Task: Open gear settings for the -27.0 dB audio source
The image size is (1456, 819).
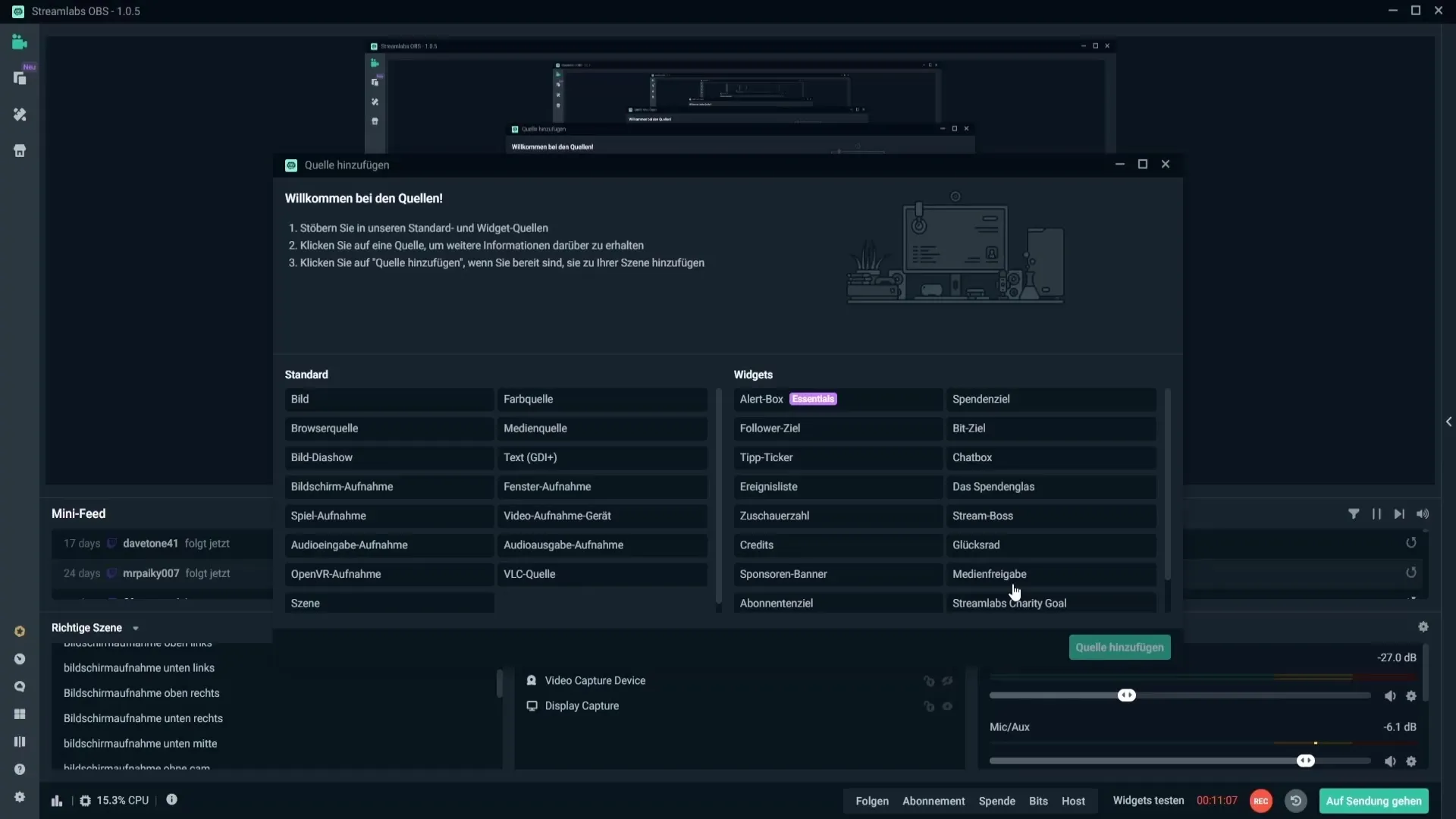Action: coord(1411,696)
